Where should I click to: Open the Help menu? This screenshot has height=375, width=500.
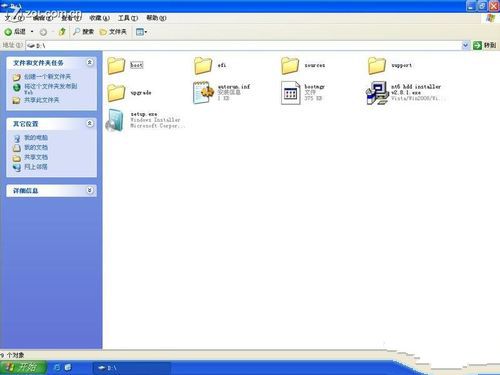[156, 18]
